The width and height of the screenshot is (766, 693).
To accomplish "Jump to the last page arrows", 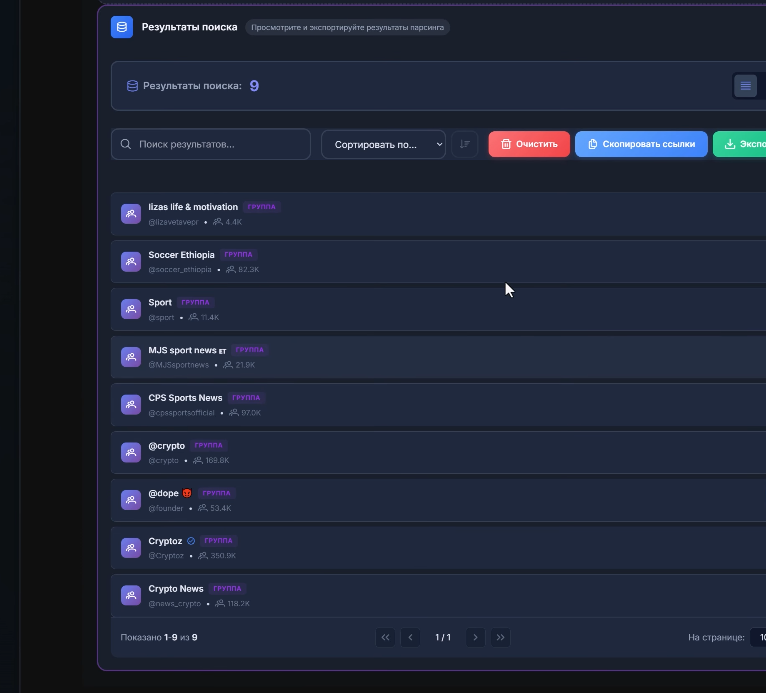I will click(x=500, y=637).
